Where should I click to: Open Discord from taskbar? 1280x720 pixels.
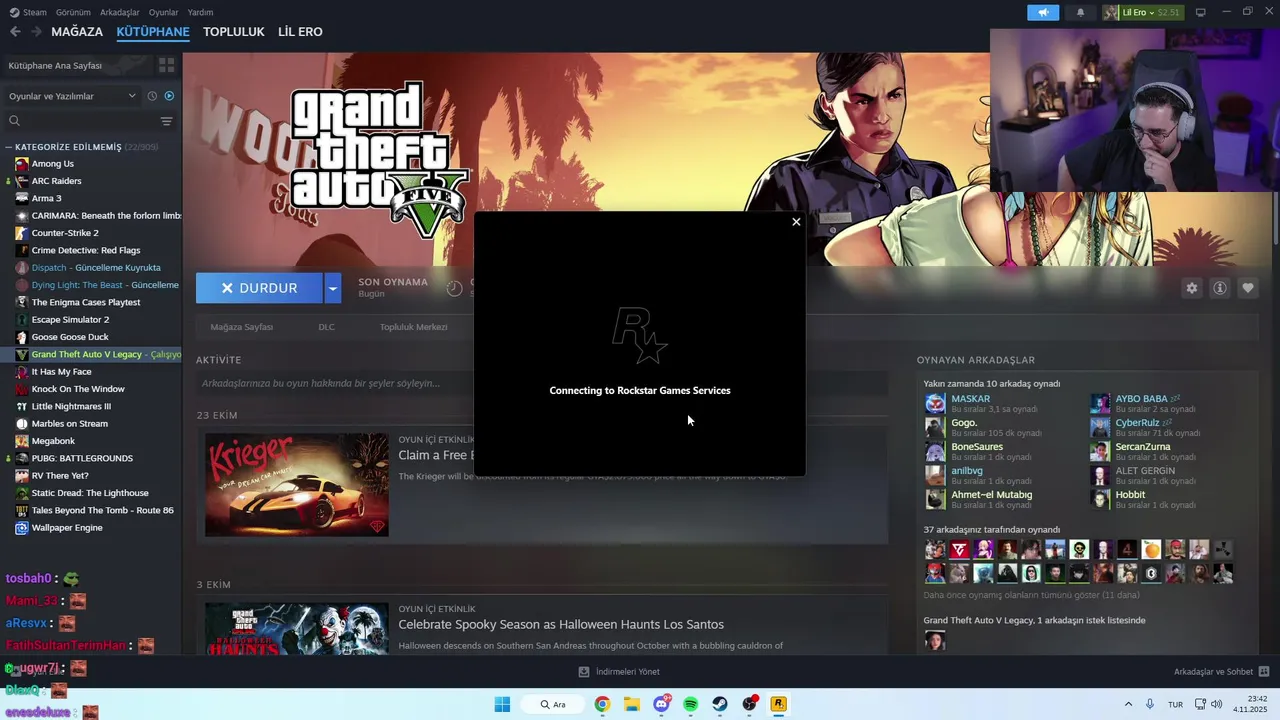(661, 704)
